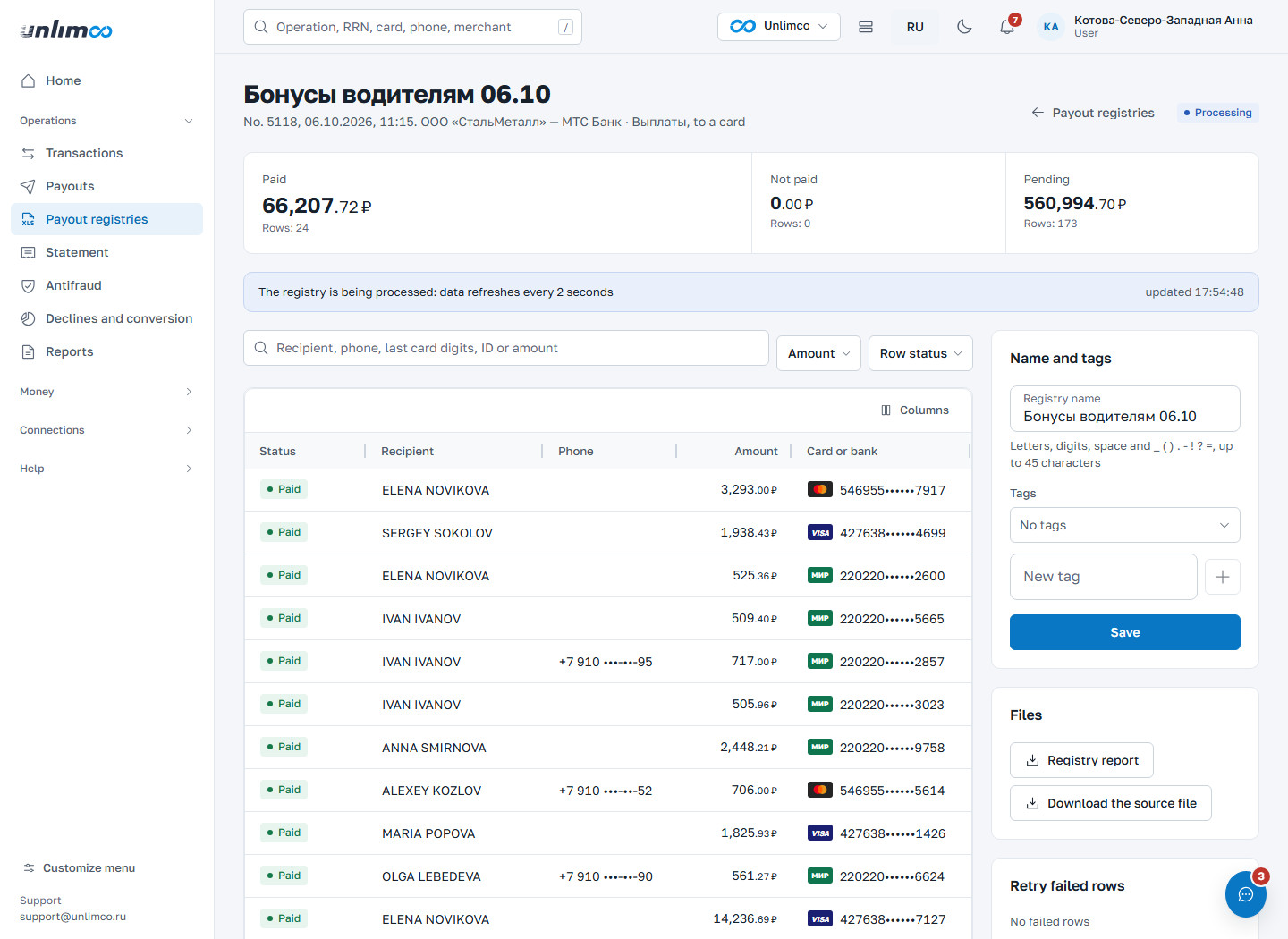Select the ANNA SMIRNOVA row
Image resolution: width=1288 pixels, height=939 pixels.
click(x=608, y=748)
